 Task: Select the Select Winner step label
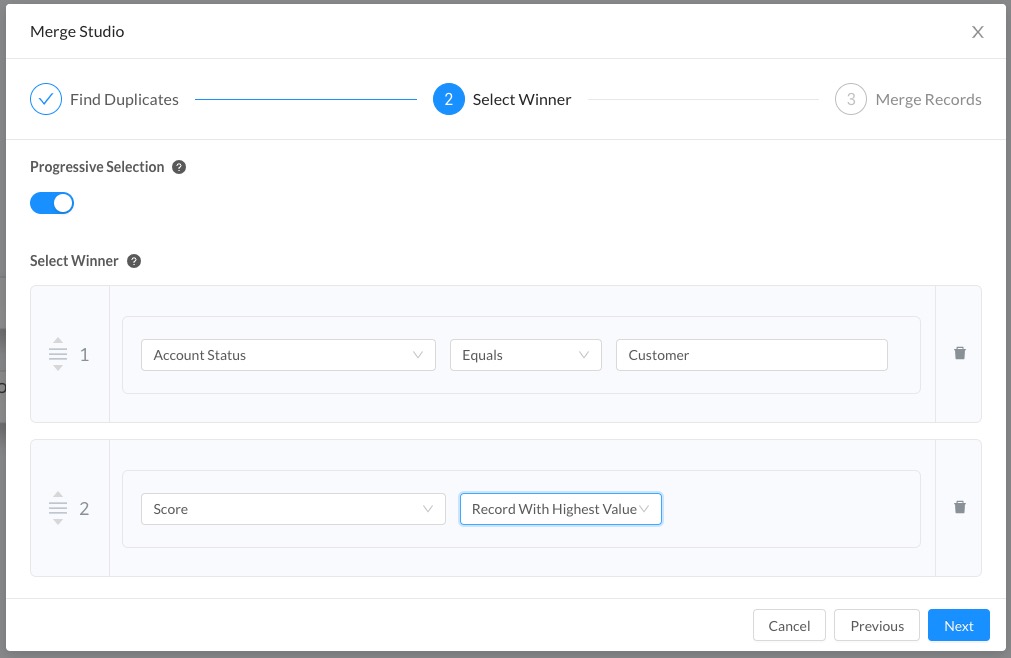click(522, 100)
